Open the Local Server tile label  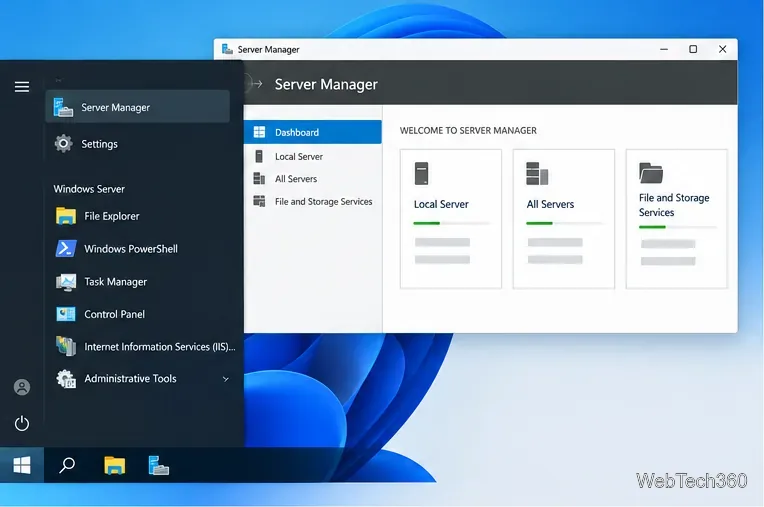[x=441, y=204]
